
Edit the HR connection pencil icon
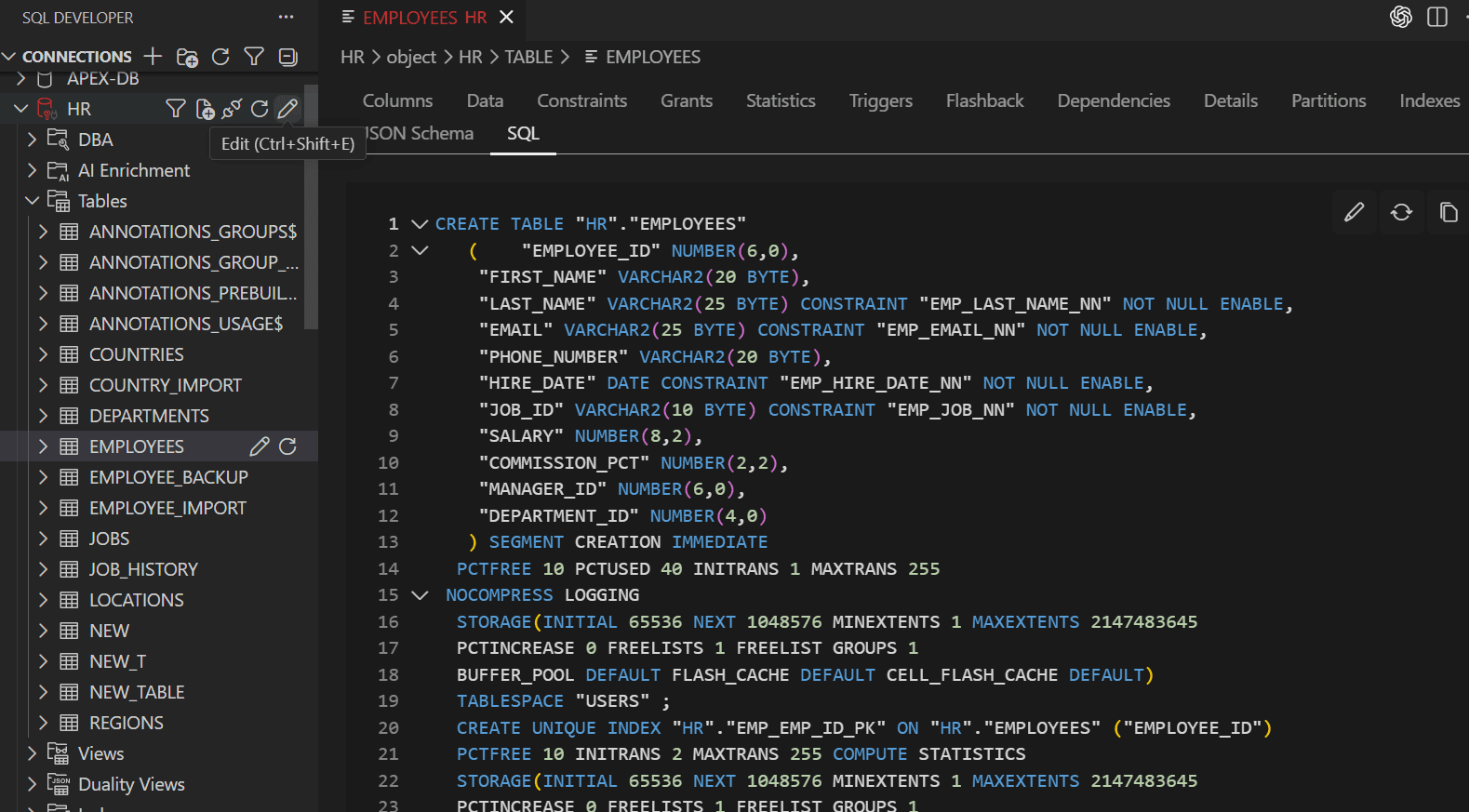[x=288, y=109]
